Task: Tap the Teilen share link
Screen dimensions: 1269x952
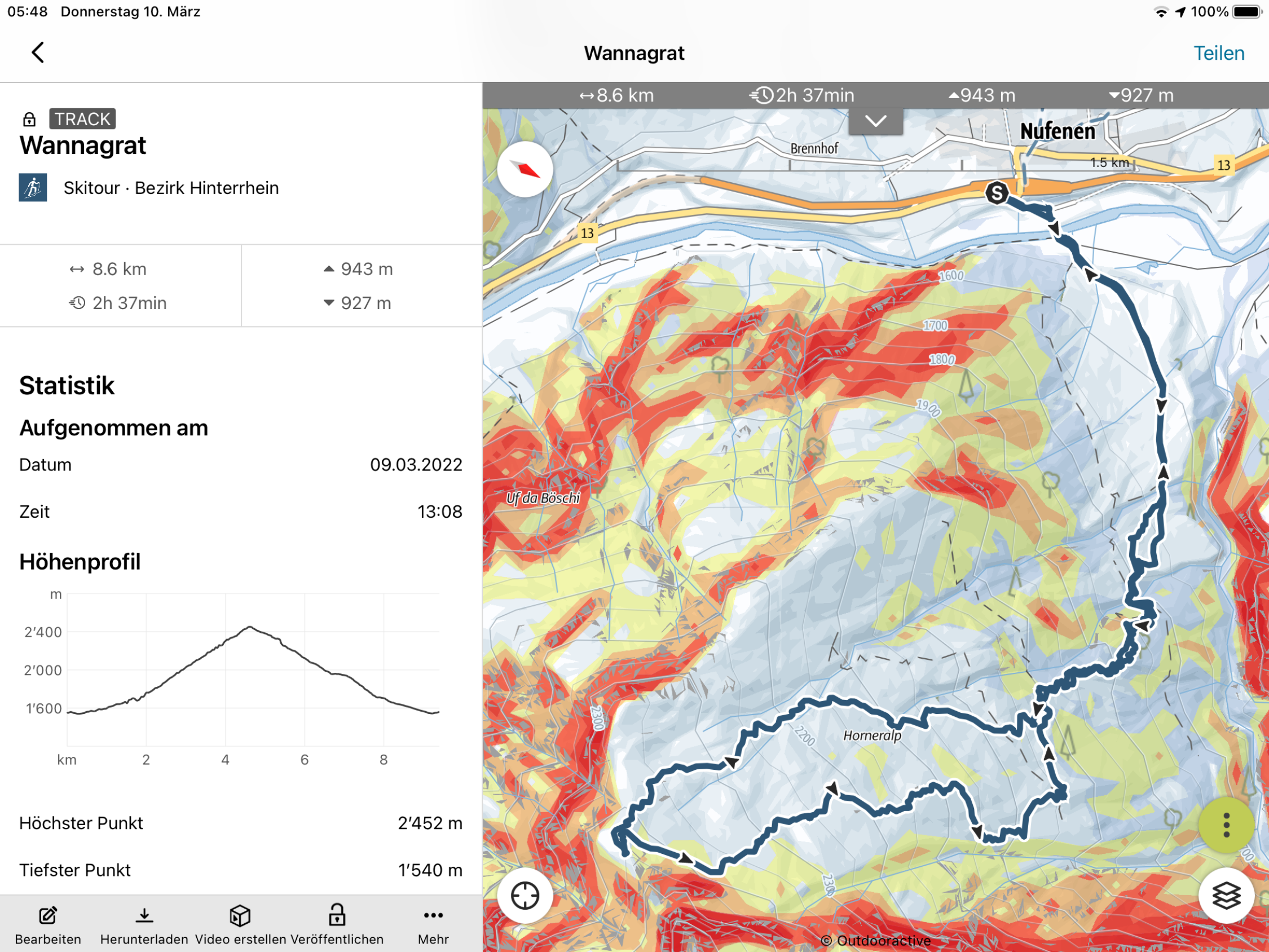Action: click(x=1218, y=53)
